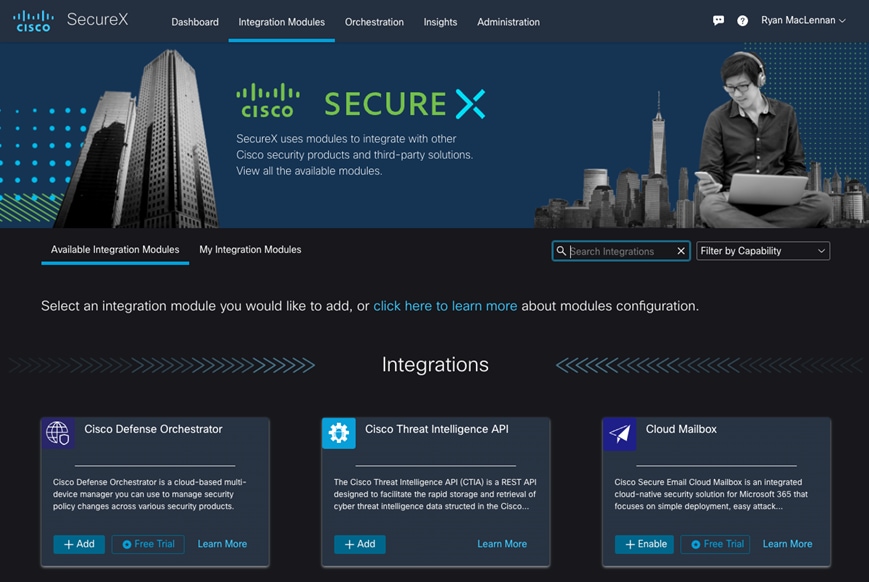Click the Cisco Defense Orchestrator card title
The image size is (869, 582).
click(154, 429)
